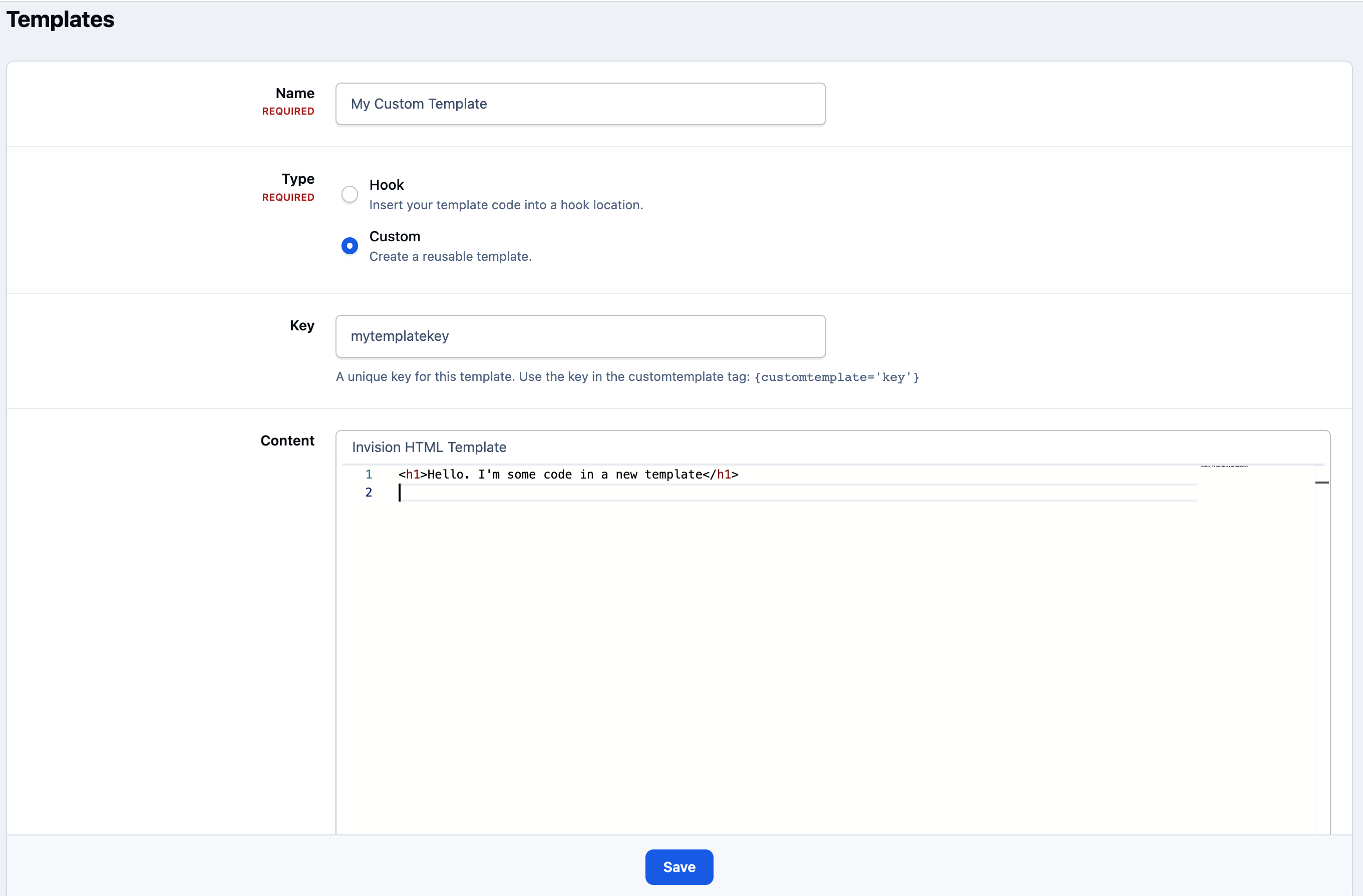
Task: Click the Invision HTML Template label
Action: pos(429,447)
